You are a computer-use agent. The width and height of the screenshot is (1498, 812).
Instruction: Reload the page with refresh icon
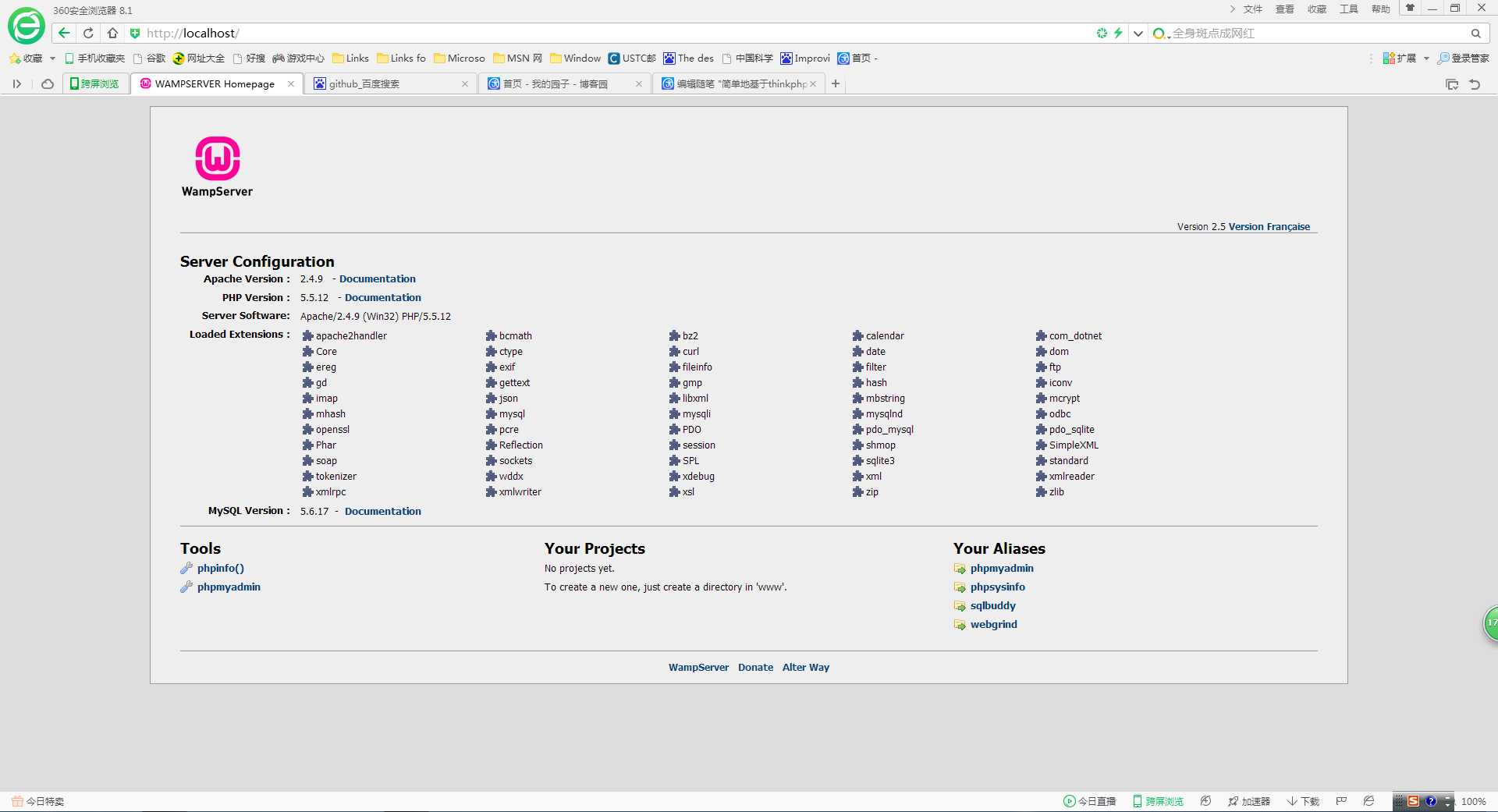[x=88, y=33]
